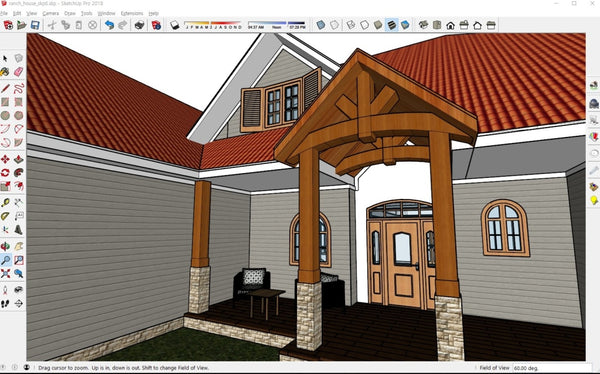Viewport: 600px width, 374px height.
Task: Toggle the Back Edges style
Action: [x=334, y=25]
